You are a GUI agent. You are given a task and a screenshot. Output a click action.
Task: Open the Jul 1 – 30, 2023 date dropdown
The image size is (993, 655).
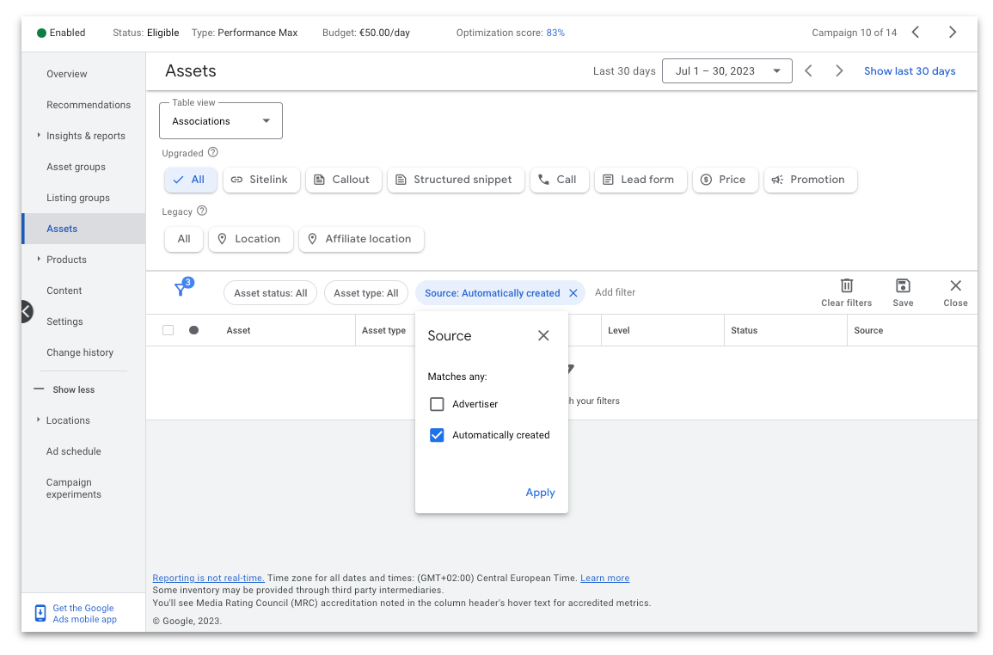pos(727,71)
